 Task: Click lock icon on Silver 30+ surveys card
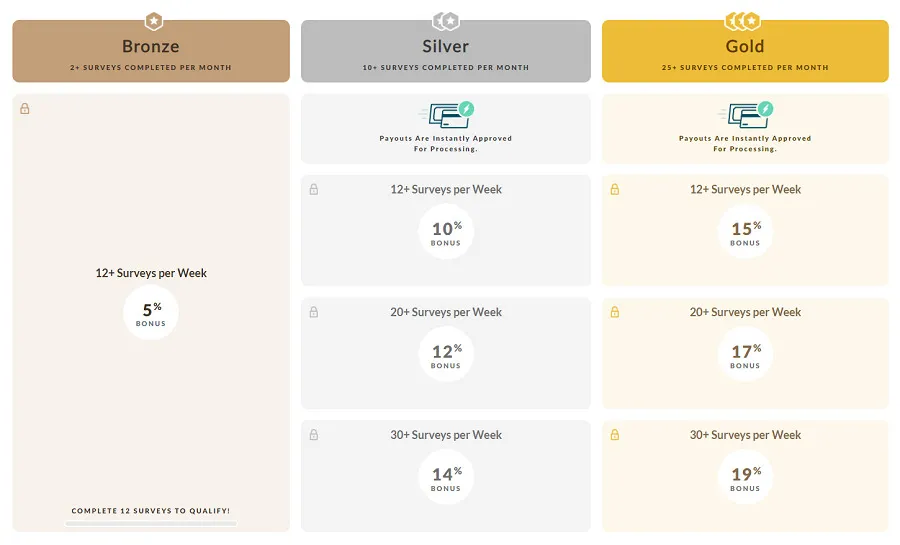(x=314, y=435)
